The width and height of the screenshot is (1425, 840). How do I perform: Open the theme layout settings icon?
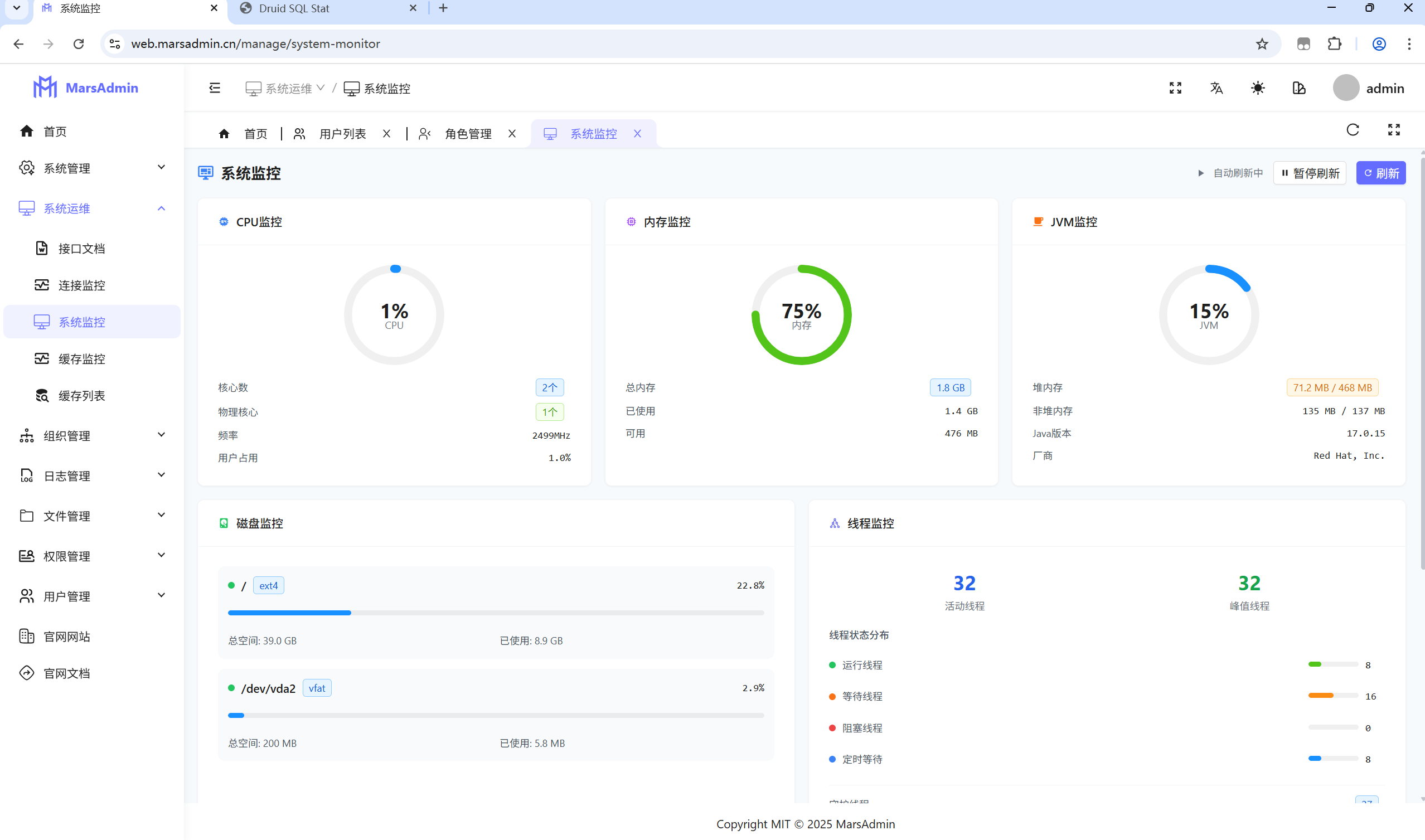pyautogui.click(x=1299, y=88)
